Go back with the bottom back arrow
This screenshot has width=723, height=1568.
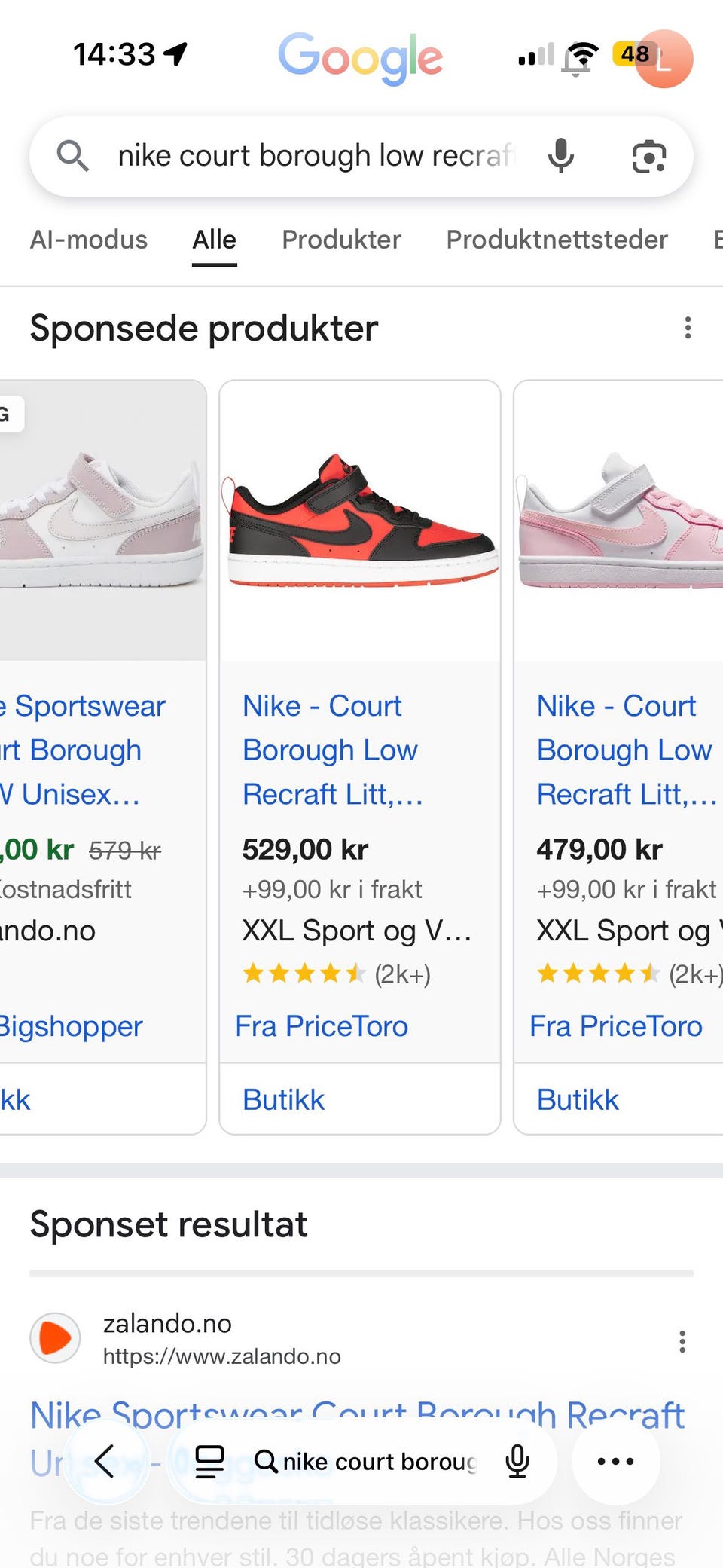tap(105, 1461)
